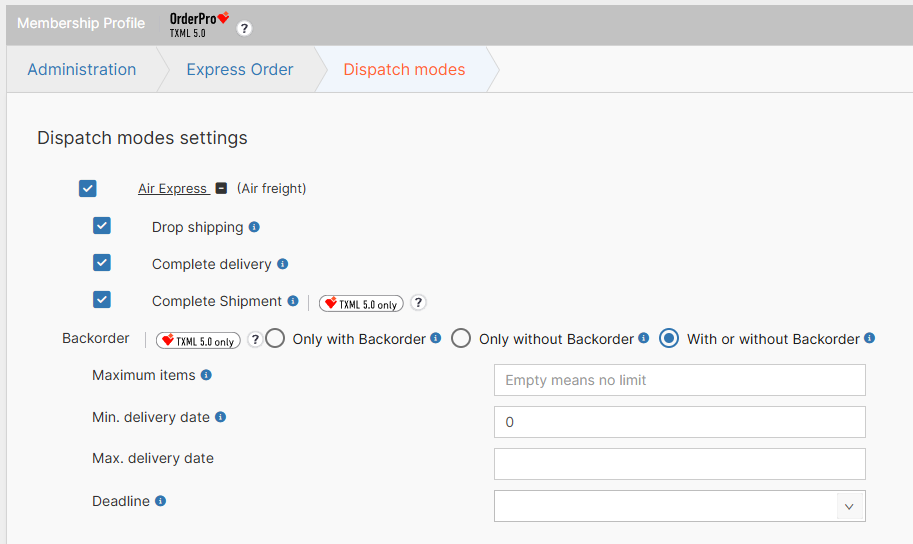Collapse the Air Express section
The height and width of the screenshot is (544, 913).
(221, 188)
